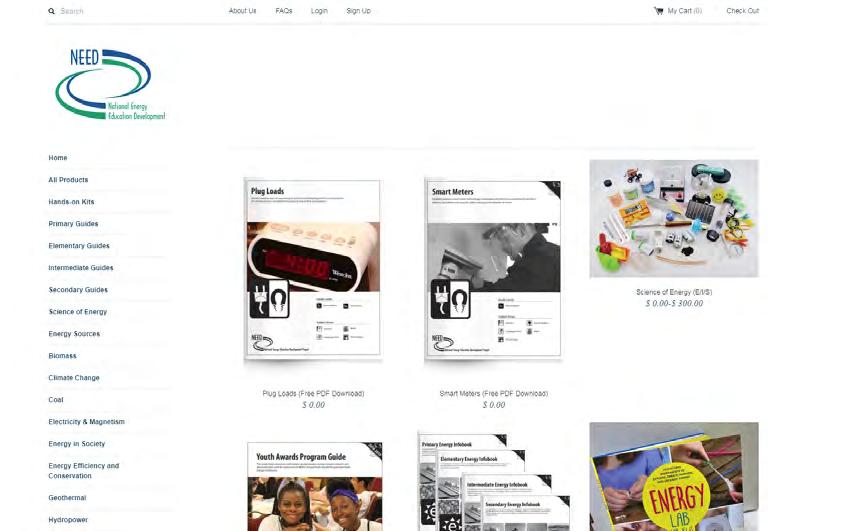This screenshot has height=531, width=841.
Task: Open the About Us page
Action: 242,11
